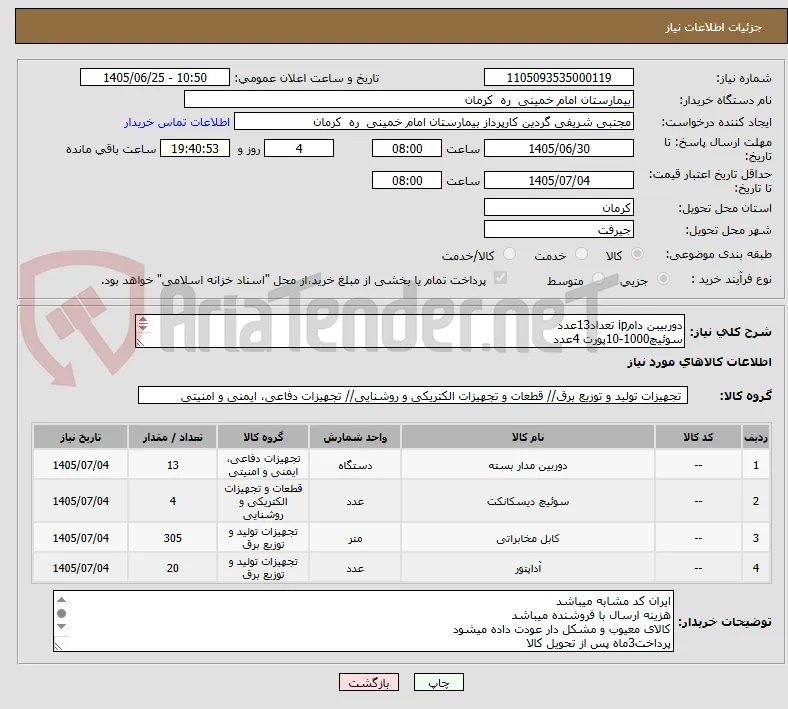Click the سوئیچ دیسکانکت item cell
Screen dimensions: 788x709
(528, 501)
